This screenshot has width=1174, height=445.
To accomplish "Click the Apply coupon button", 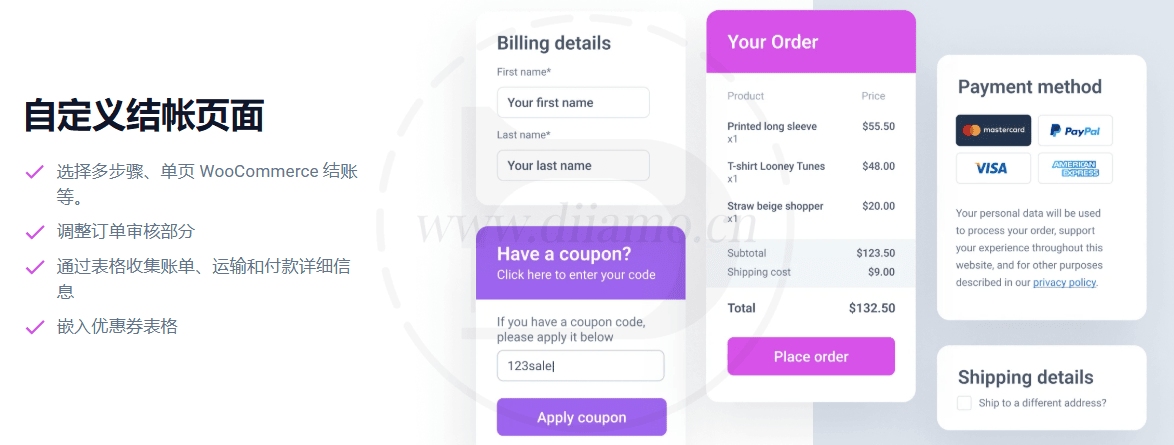I will (581, 417).
